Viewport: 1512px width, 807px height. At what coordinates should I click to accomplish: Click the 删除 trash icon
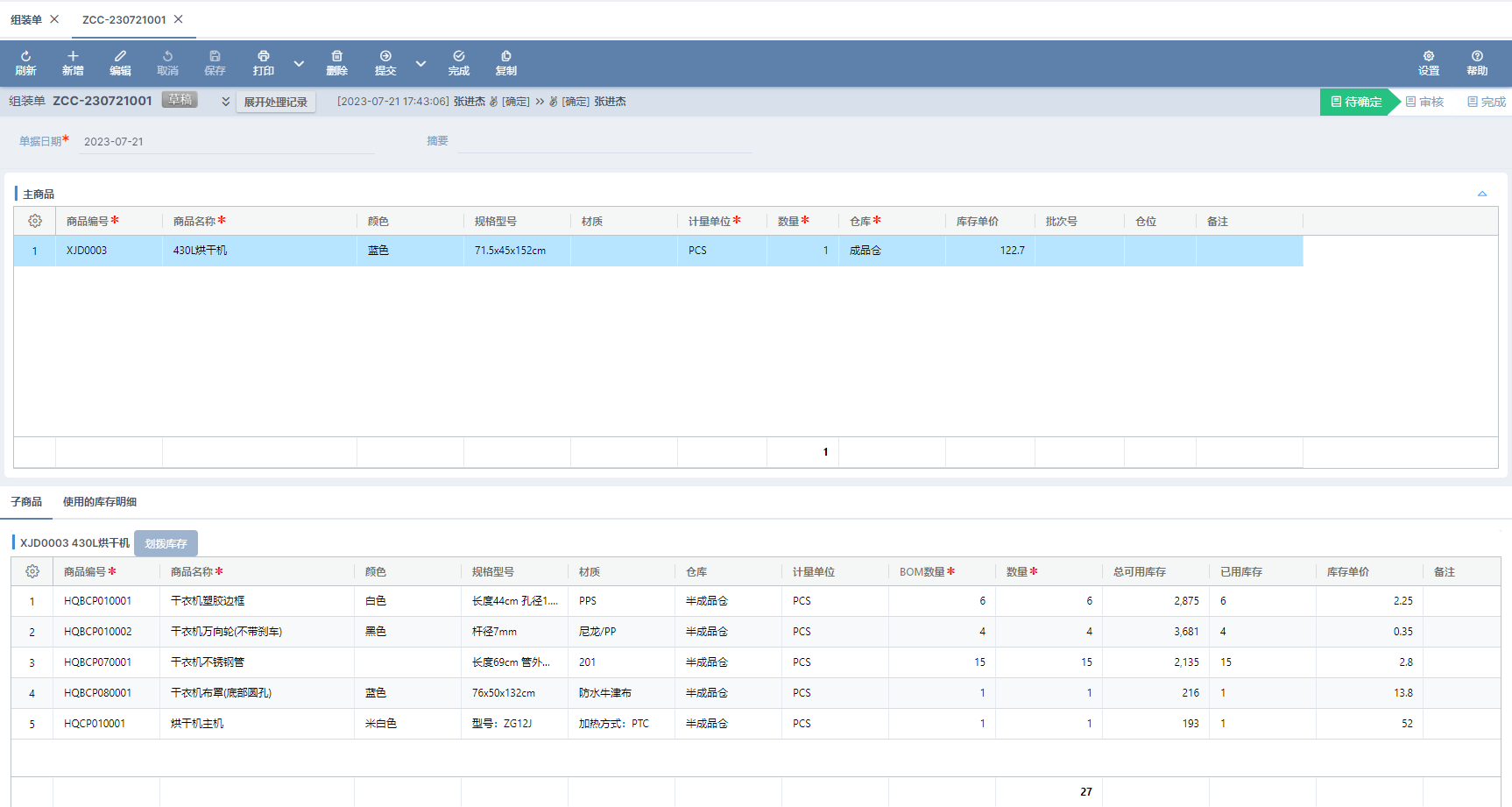tap(336, 57)
